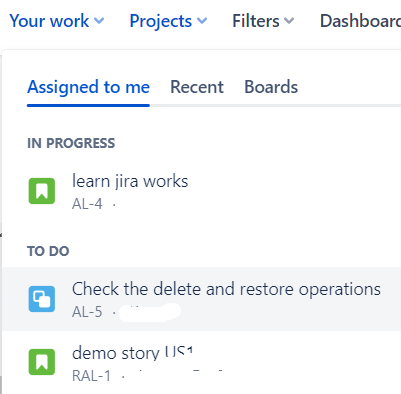Click the AL-4 issue key

pyautogui.click(x=87, y=204)
